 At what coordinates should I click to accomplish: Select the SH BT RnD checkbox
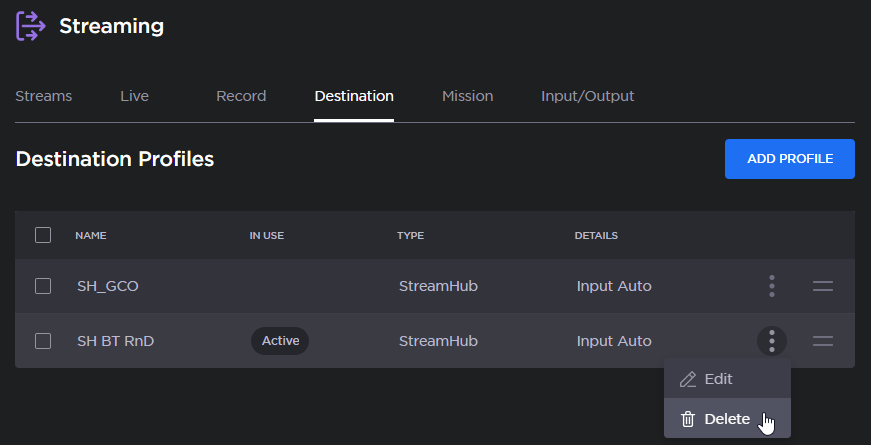point(43,341)
